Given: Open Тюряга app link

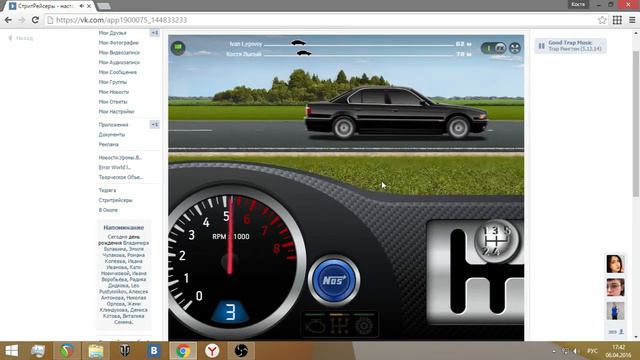Looking at the screenshot, I should [x=107, y=190].
